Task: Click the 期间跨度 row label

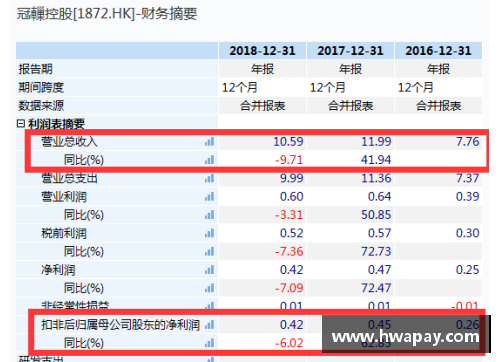Action: click(x=41, y=88)
